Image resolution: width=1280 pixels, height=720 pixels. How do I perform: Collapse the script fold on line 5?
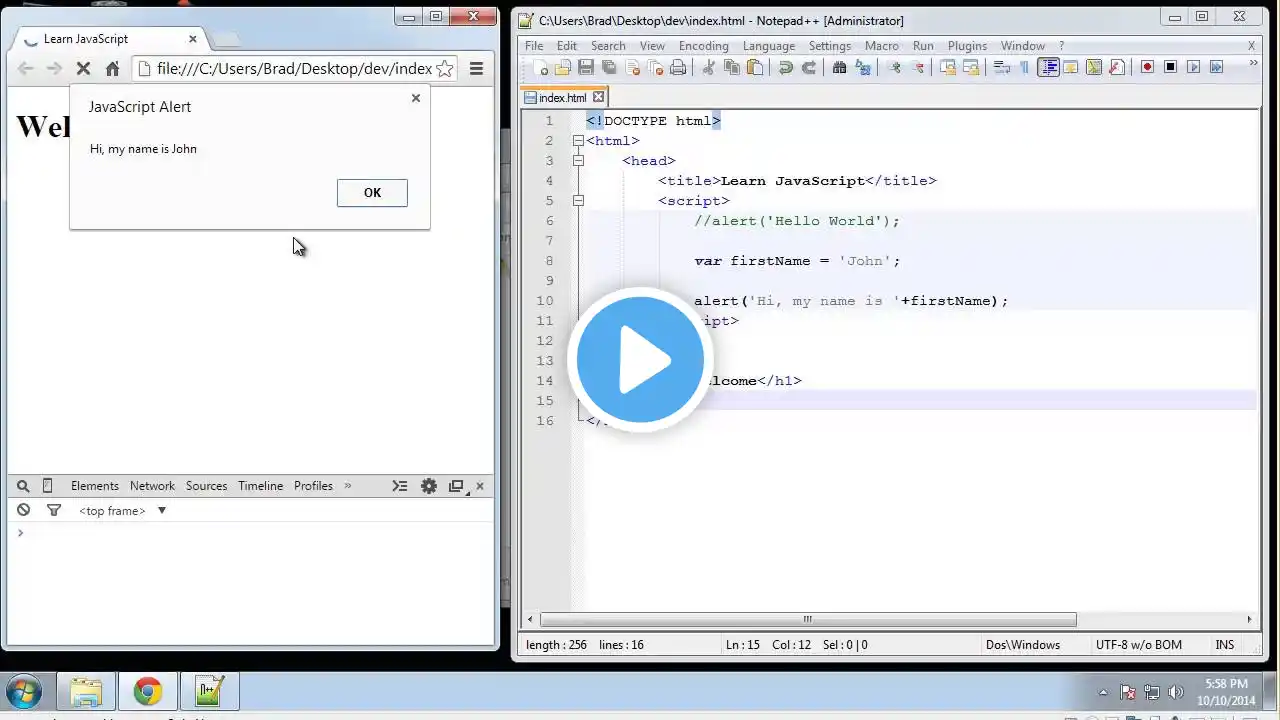click(578, 201)
